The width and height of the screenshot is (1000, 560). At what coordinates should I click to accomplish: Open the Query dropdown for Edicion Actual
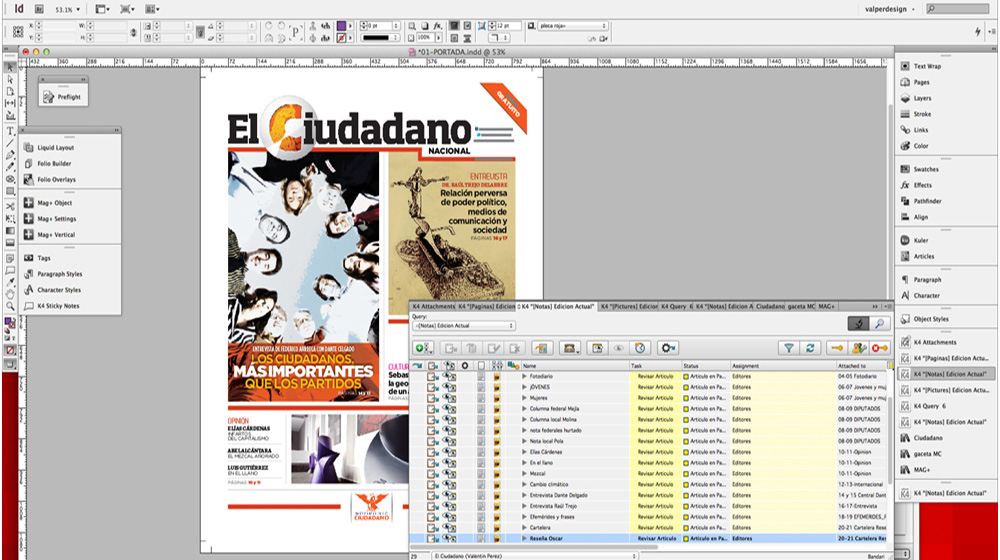click(463, 325)
